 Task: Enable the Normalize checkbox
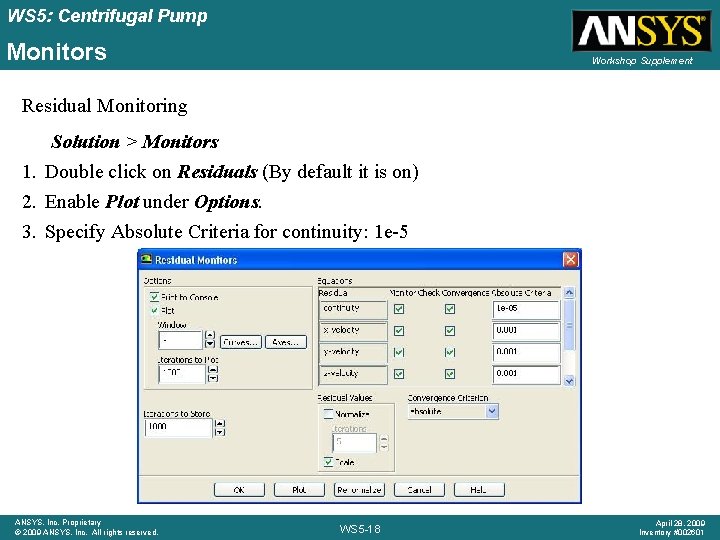pos(328,414)
